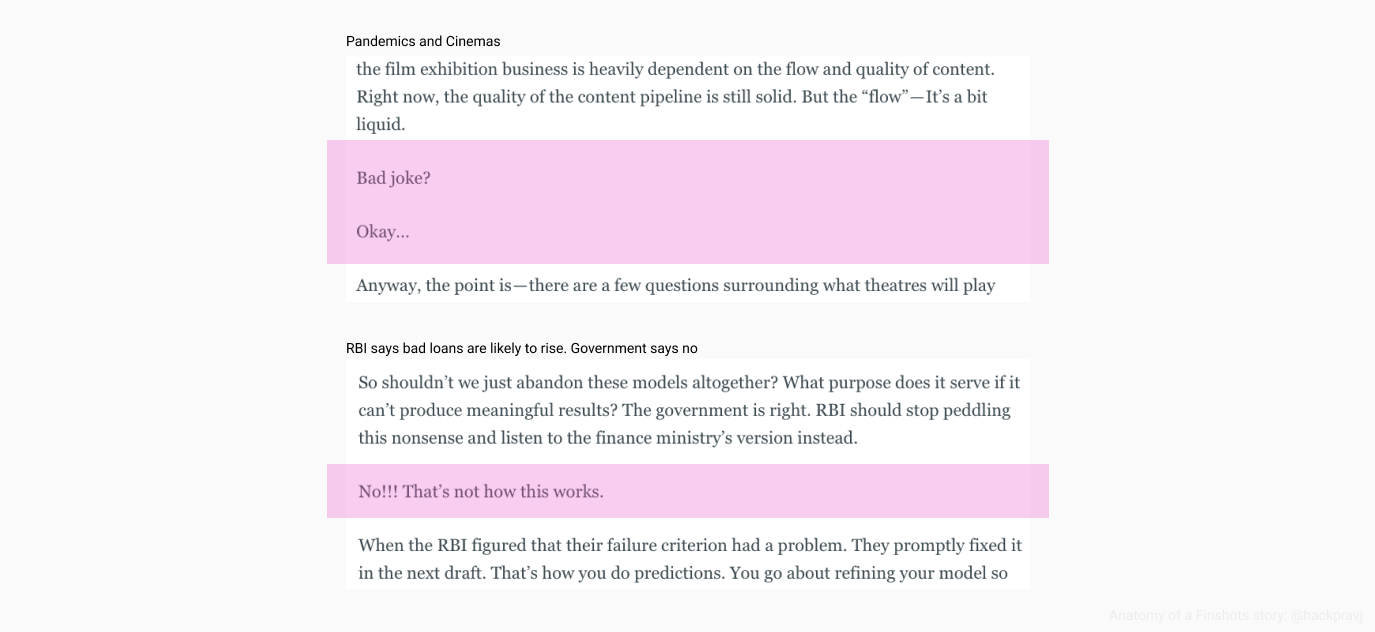Click the line starting "When the RBI figured"
This screenshot has height=632, width=1375.
coord(690,546)
